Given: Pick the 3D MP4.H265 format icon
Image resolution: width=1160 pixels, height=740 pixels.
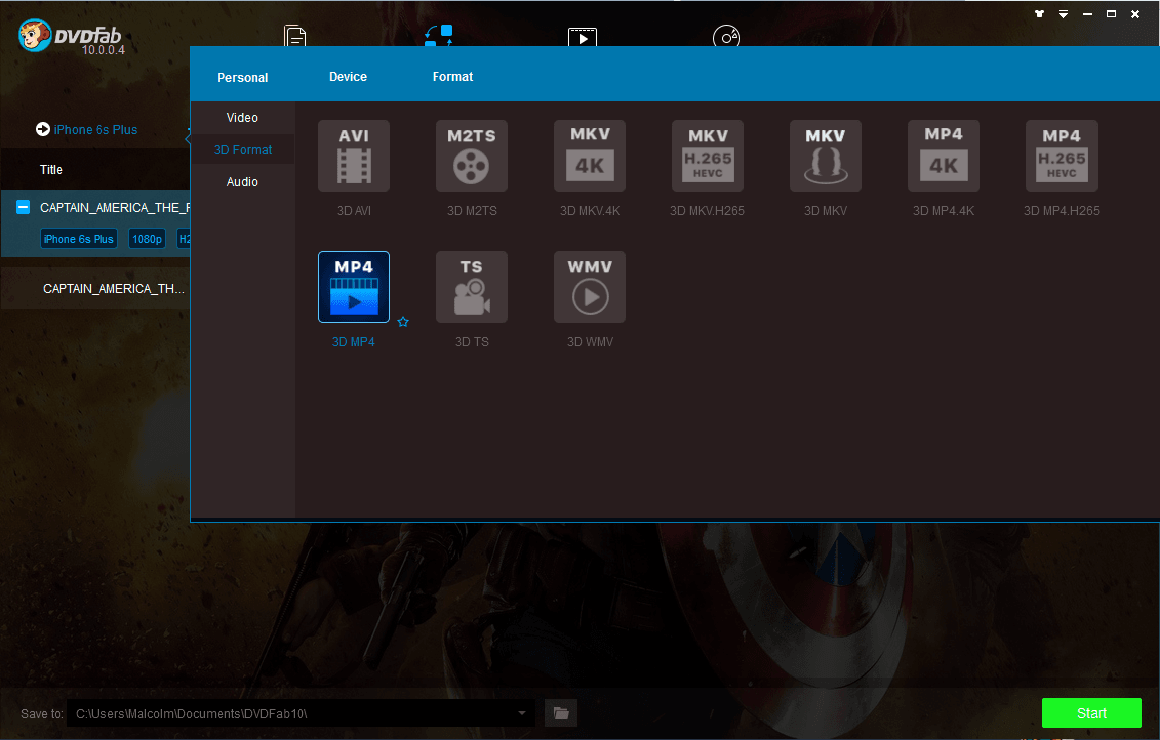Looking at the screenshot, I should (1062, 156).
